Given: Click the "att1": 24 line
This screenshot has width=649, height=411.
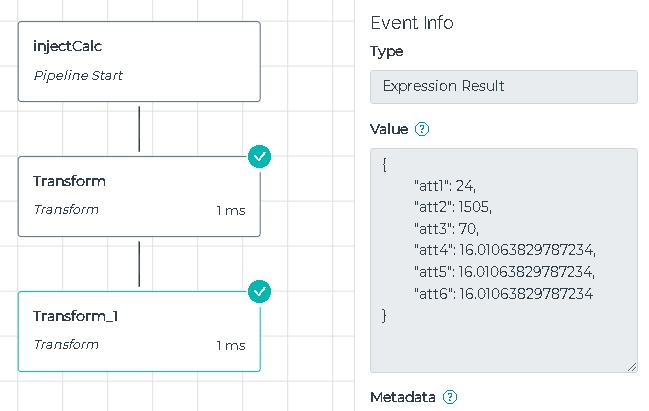Looking at the screenshot, I should click(445, 186).
